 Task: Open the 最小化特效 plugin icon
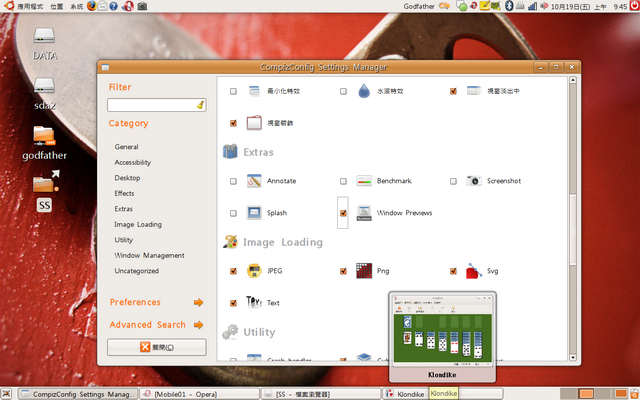pyautogui.click(x=254, y=91)
